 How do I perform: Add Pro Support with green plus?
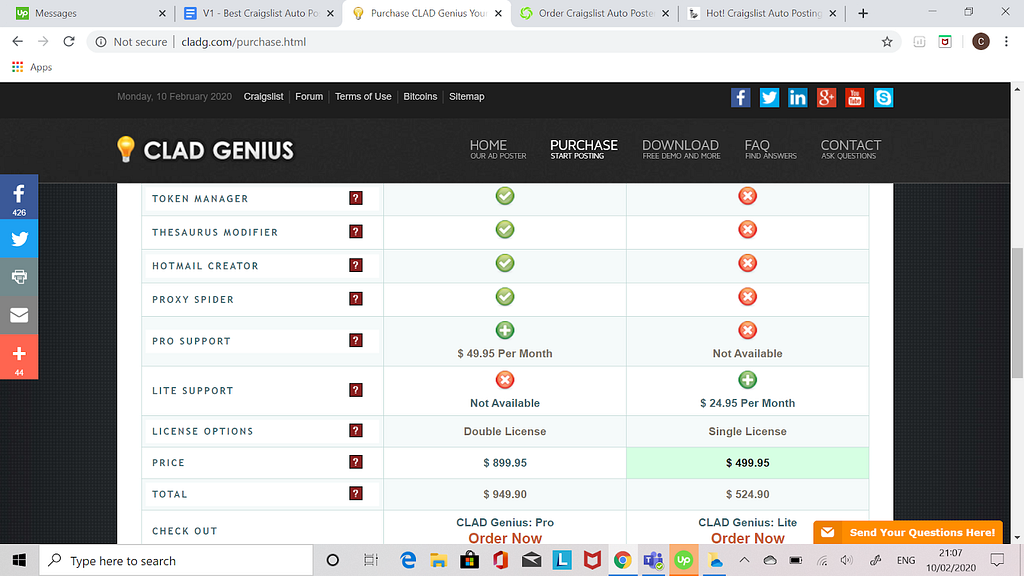505,330
